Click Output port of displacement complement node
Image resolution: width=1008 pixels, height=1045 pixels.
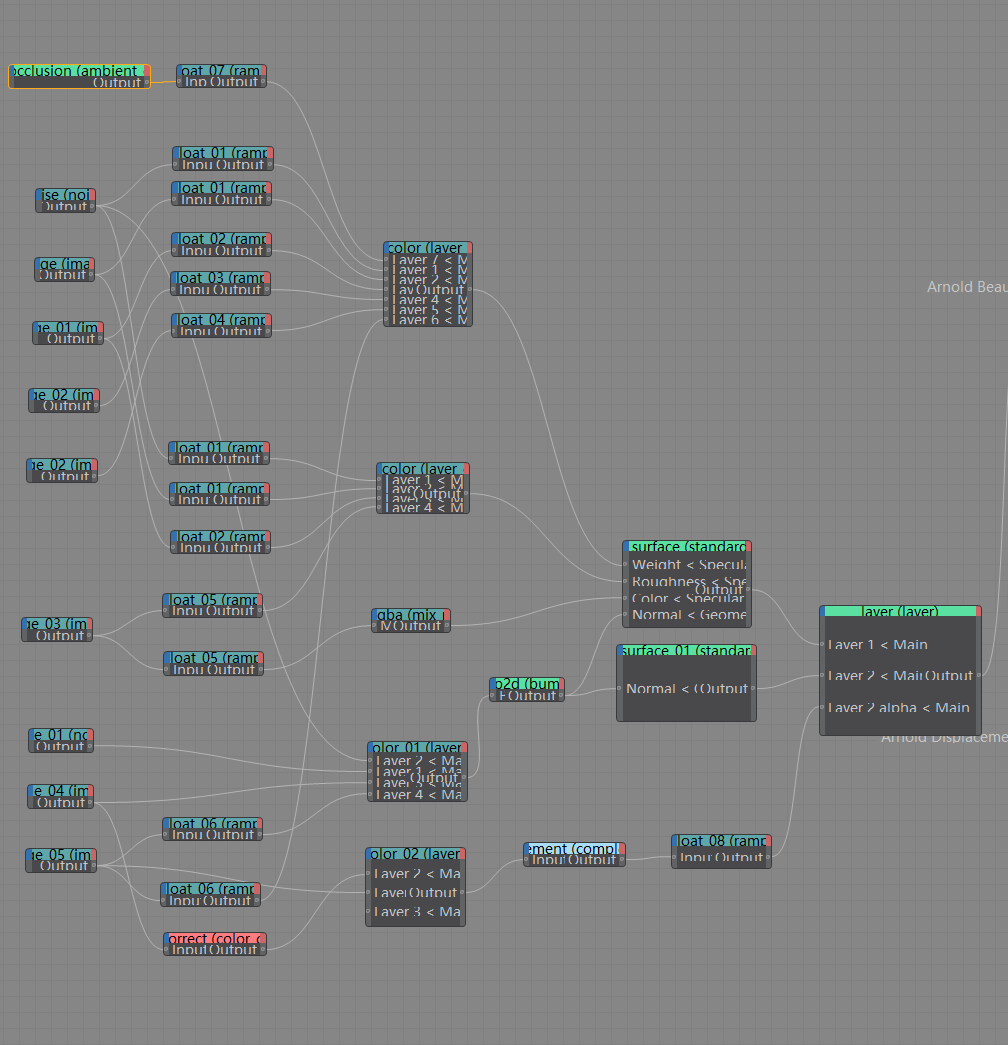click(623, 860)
